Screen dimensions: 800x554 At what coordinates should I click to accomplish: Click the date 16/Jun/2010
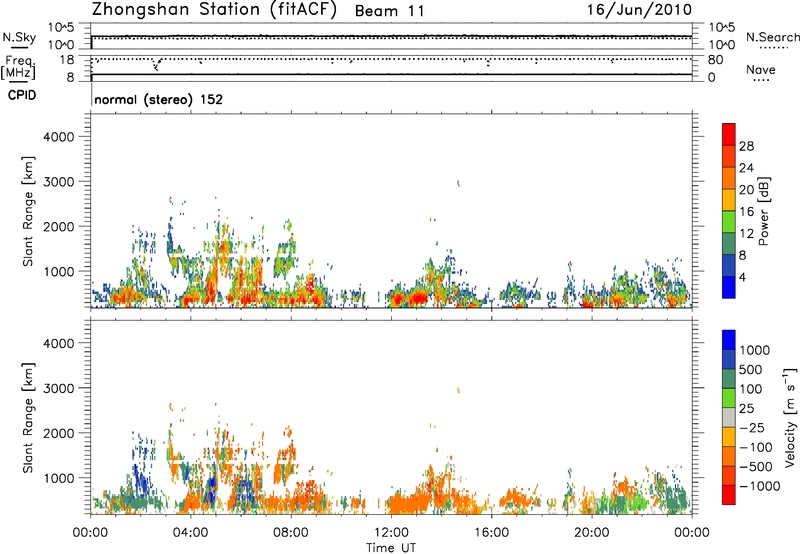point(639,10)
